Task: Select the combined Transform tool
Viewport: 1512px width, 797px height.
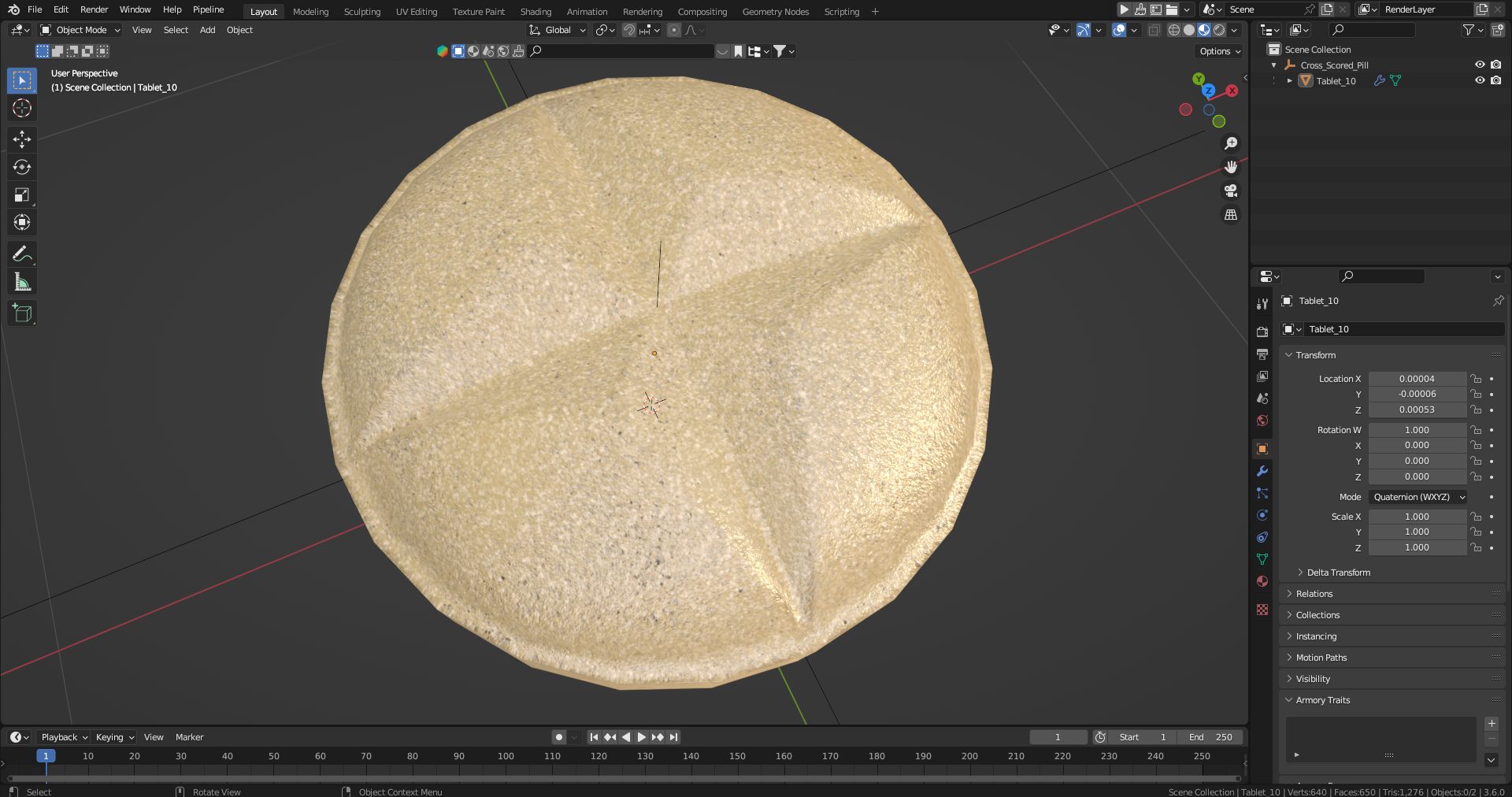Action: [22, 222]
